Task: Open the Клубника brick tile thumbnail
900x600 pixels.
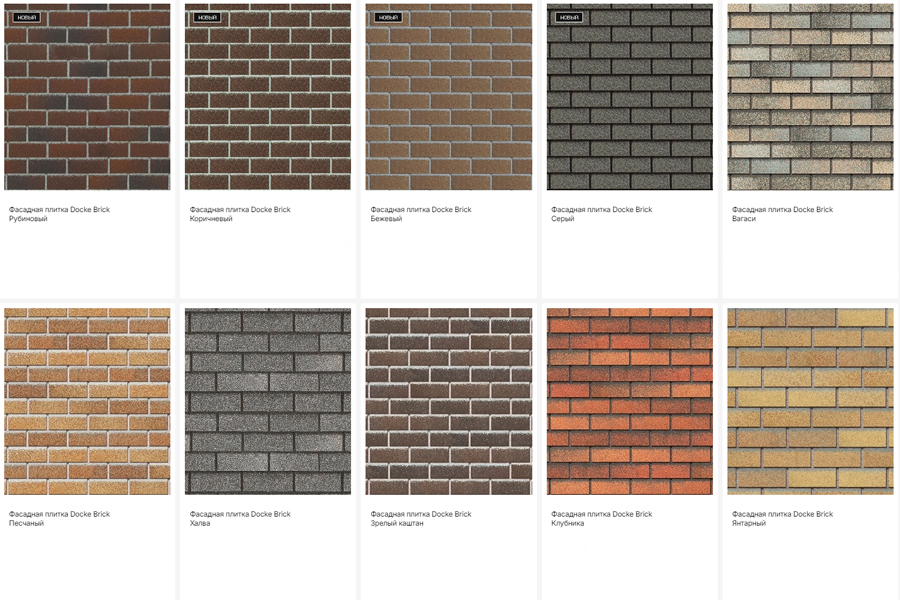Action: (630, 401)
